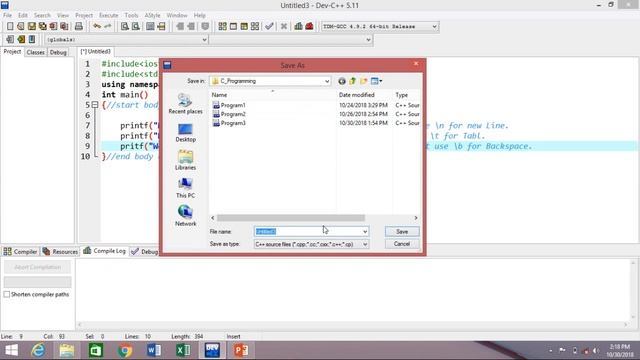Click the Undo arrow in toolbar
Screen dimensions: 640x360
97,27
